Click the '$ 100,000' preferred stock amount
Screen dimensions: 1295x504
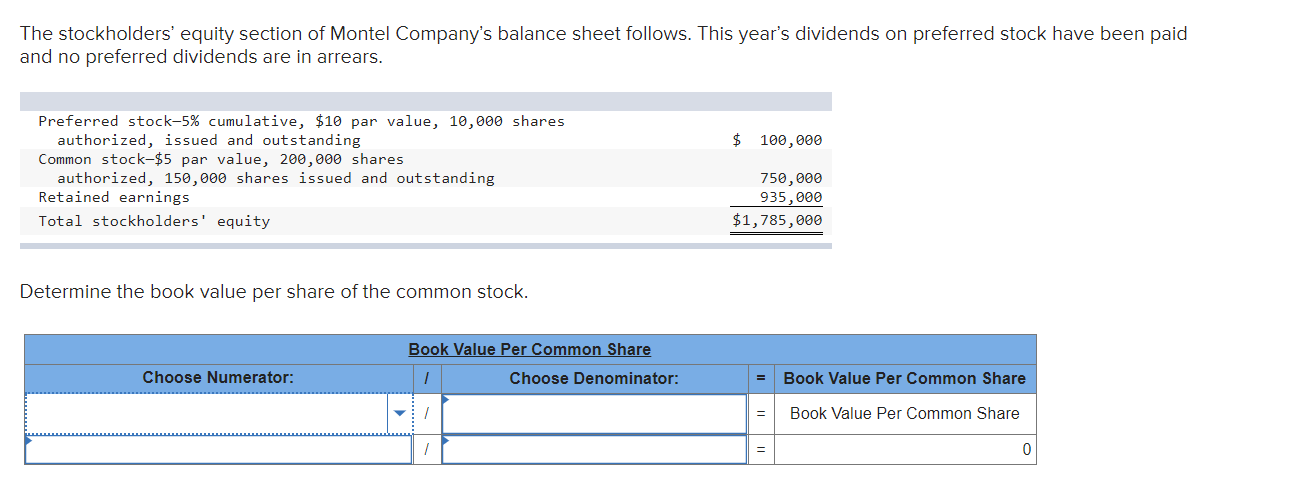[778, 140]
